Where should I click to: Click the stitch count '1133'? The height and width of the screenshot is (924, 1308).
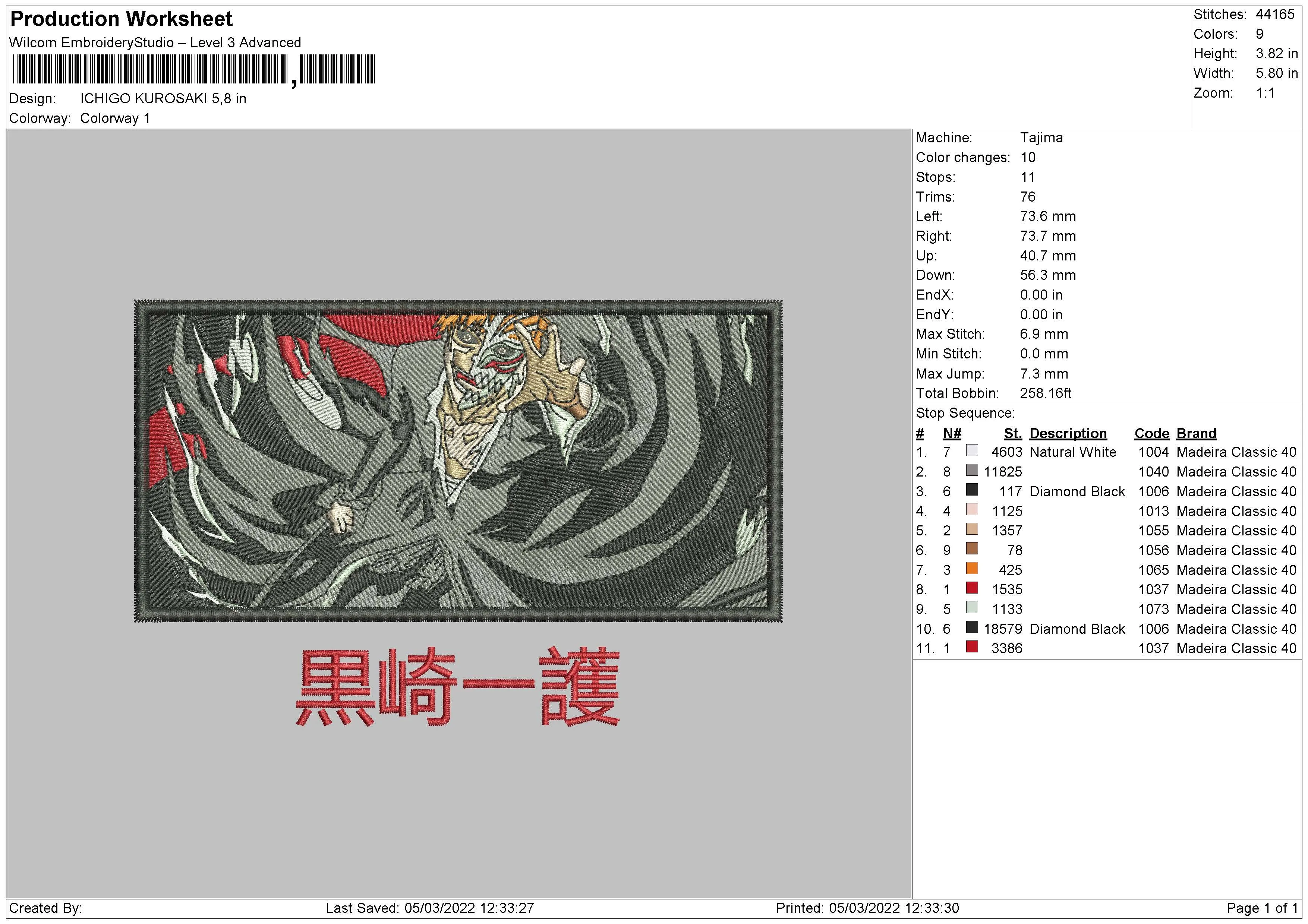tap(1007, 609)
